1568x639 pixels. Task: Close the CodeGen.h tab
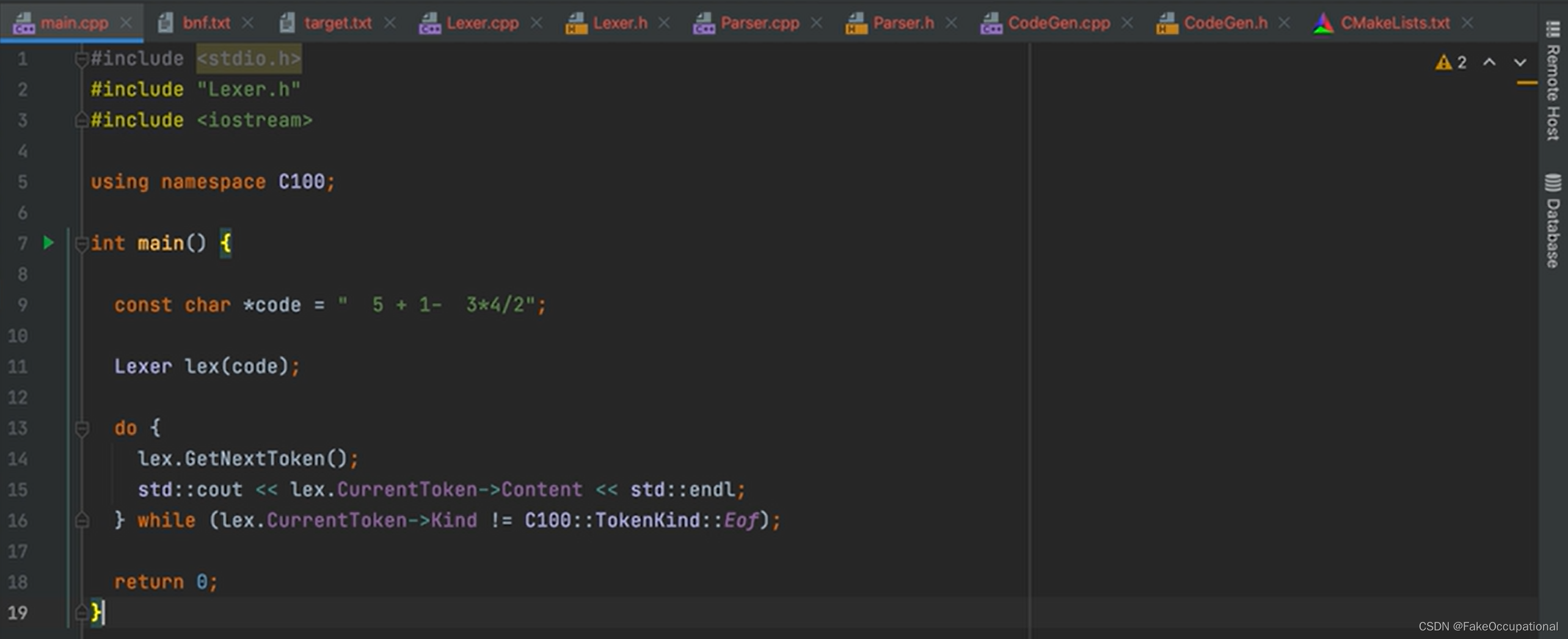[x=1285, y=23]
